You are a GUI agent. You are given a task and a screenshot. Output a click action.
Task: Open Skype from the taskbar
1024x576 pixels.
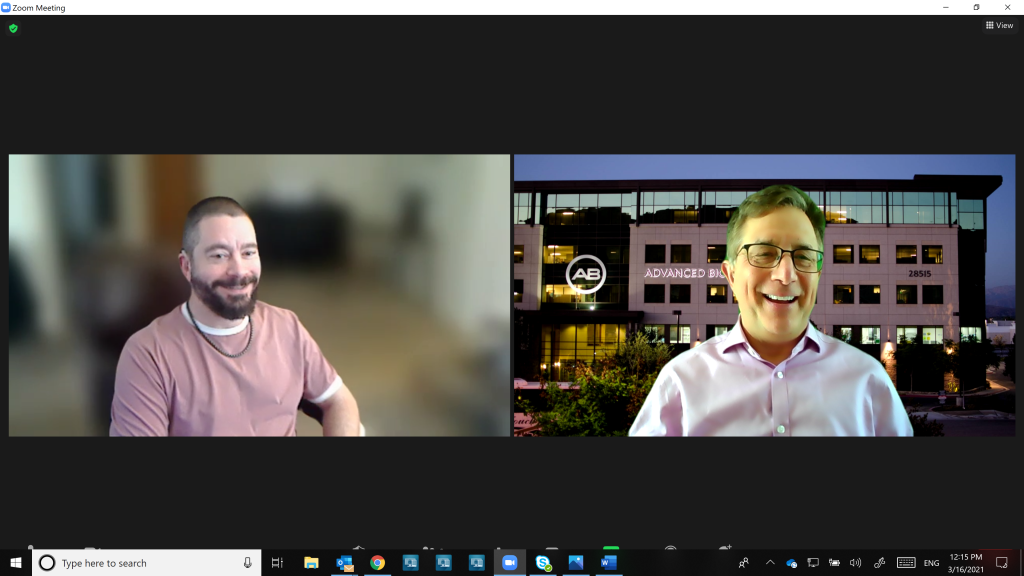click(543, 563)
